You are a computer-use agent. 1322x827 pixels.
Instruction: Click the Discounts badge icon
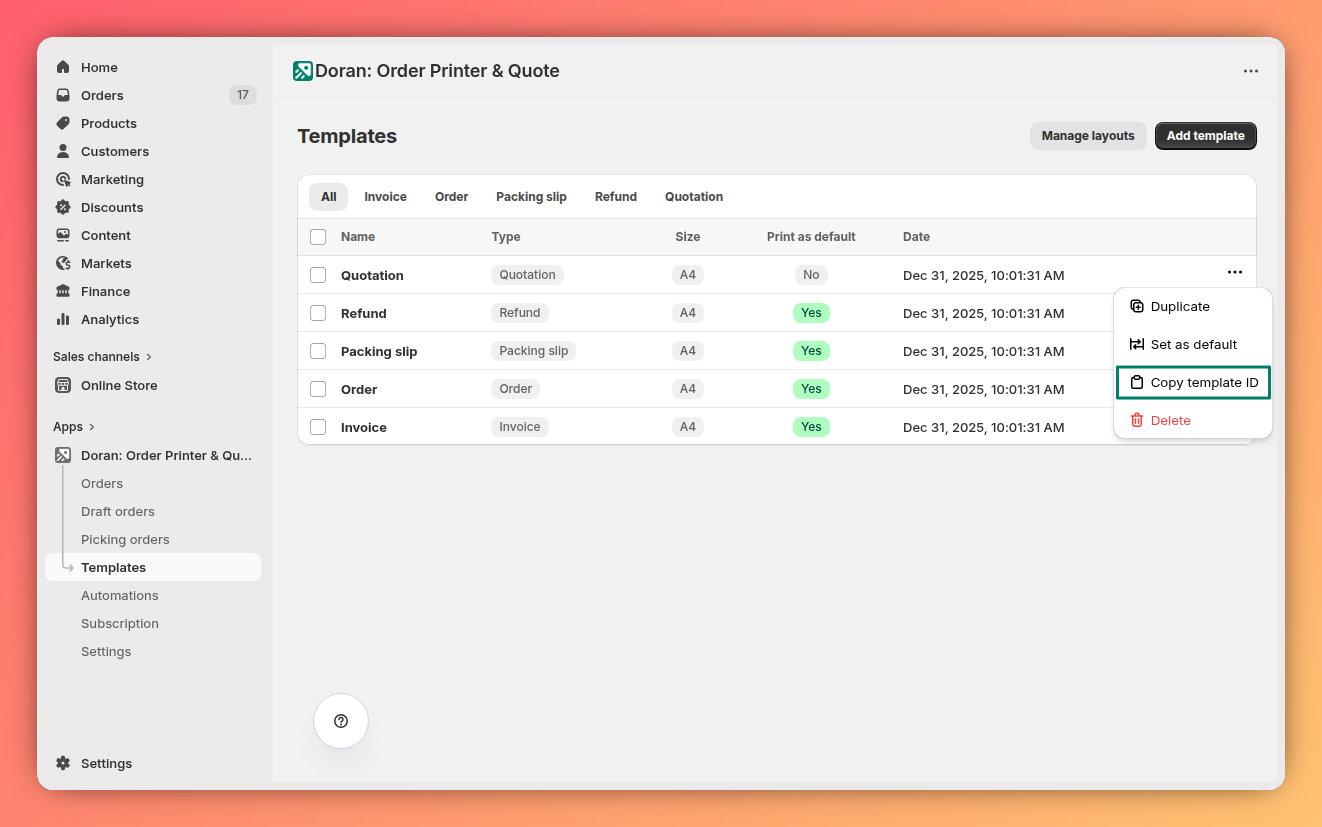pos(63,207)
